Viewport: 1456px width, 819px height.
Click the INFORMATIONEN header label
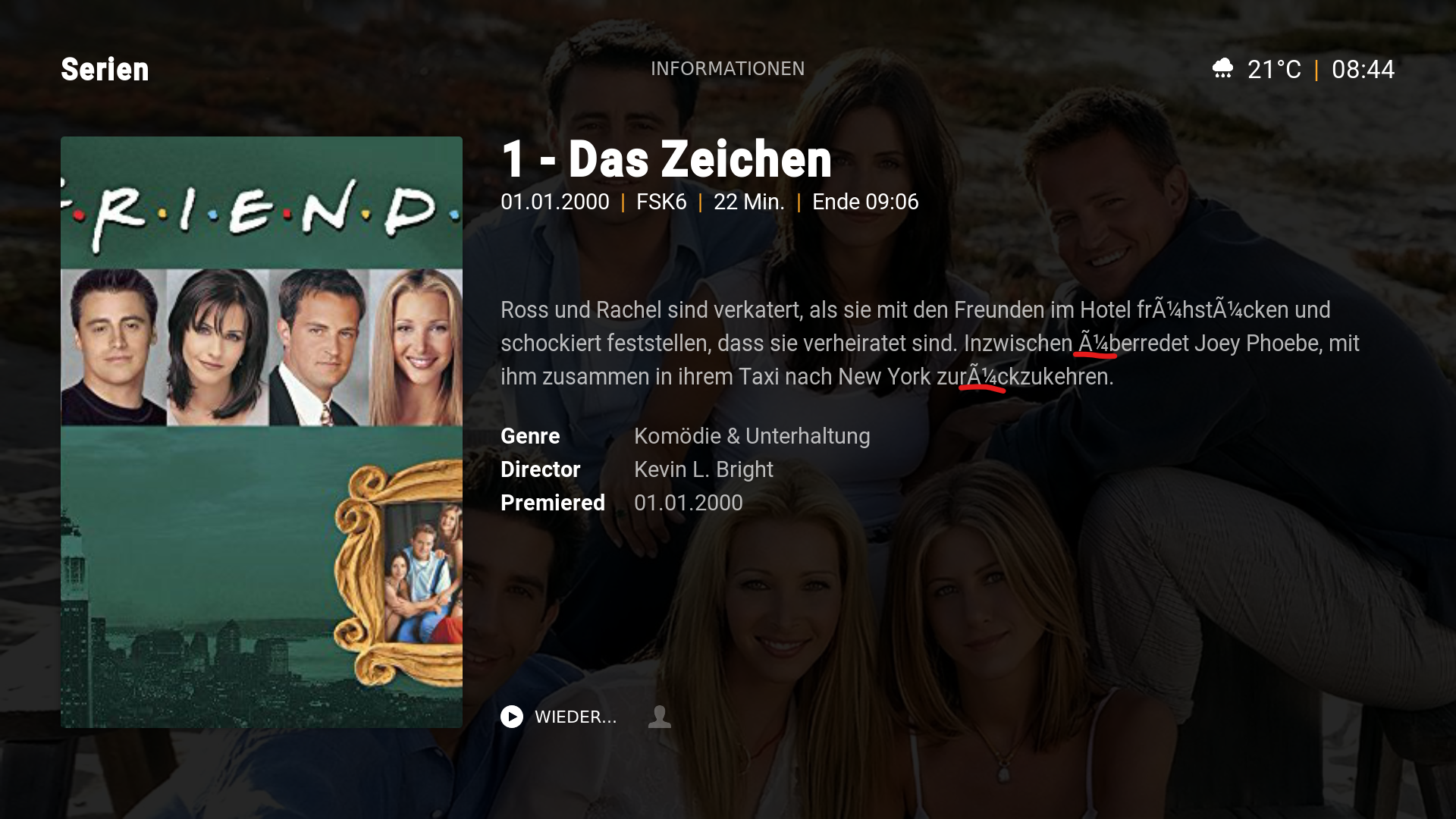click(728, 69)
